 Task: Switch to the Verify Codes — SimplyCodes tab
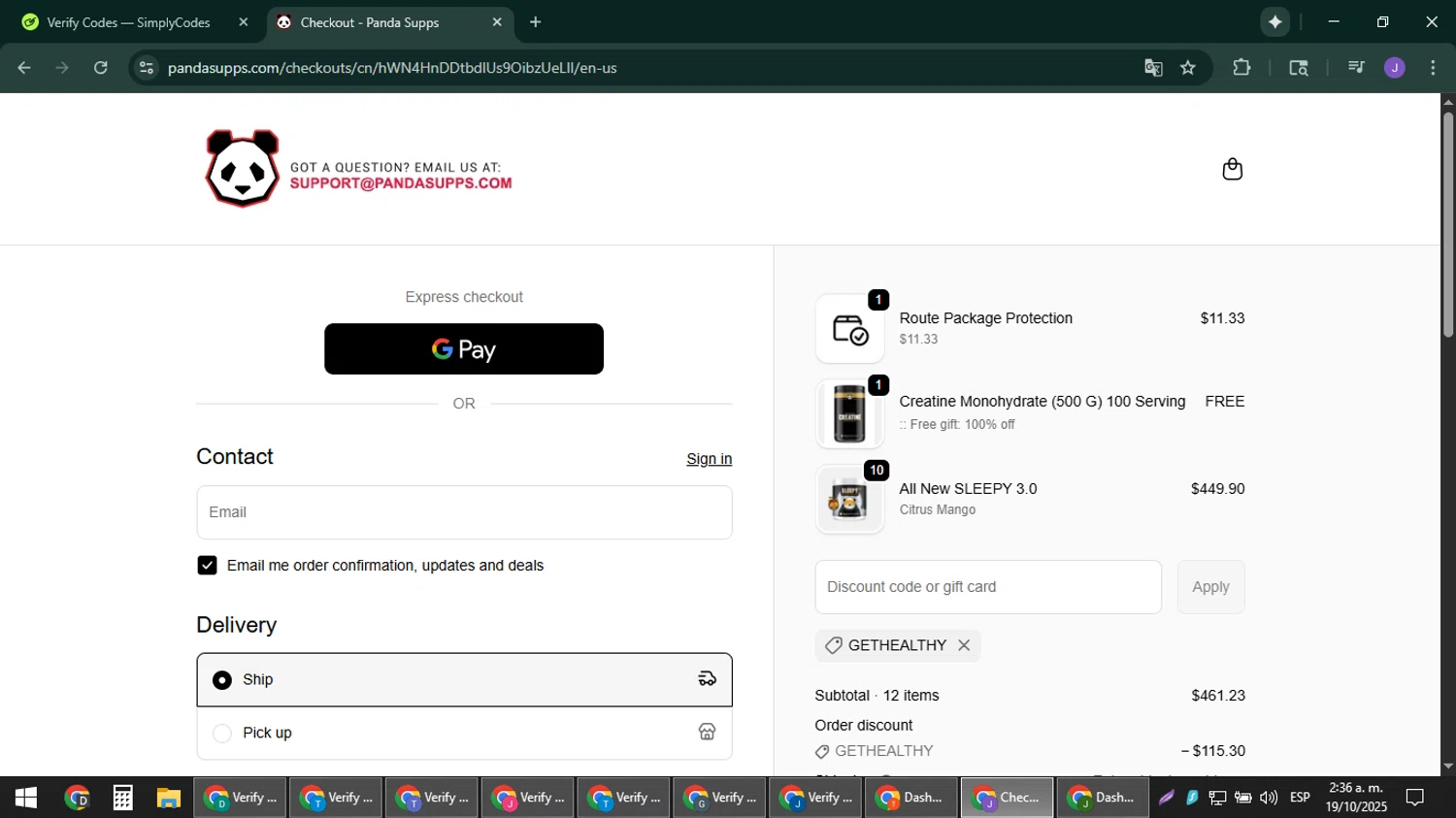[130, 22]
